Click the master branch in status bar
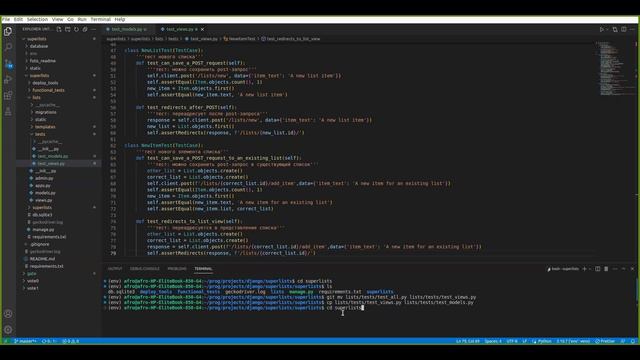The image size is (640, 360). tap(25, 341)
